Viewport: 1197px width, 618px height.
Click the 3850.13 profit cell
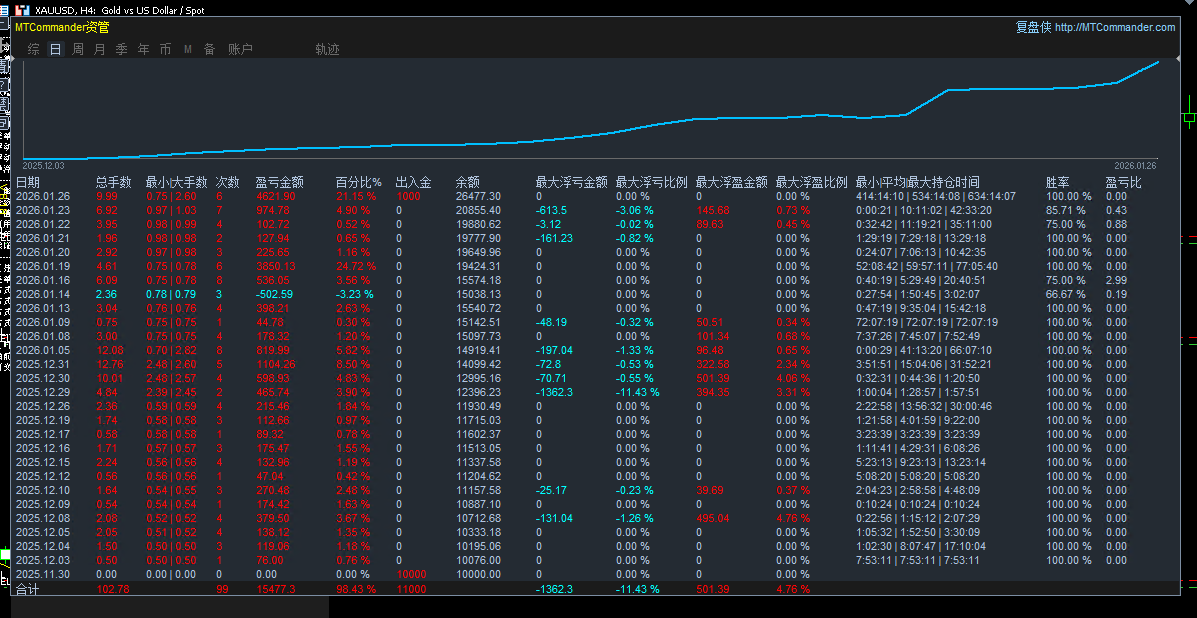[x=276, y=266]
